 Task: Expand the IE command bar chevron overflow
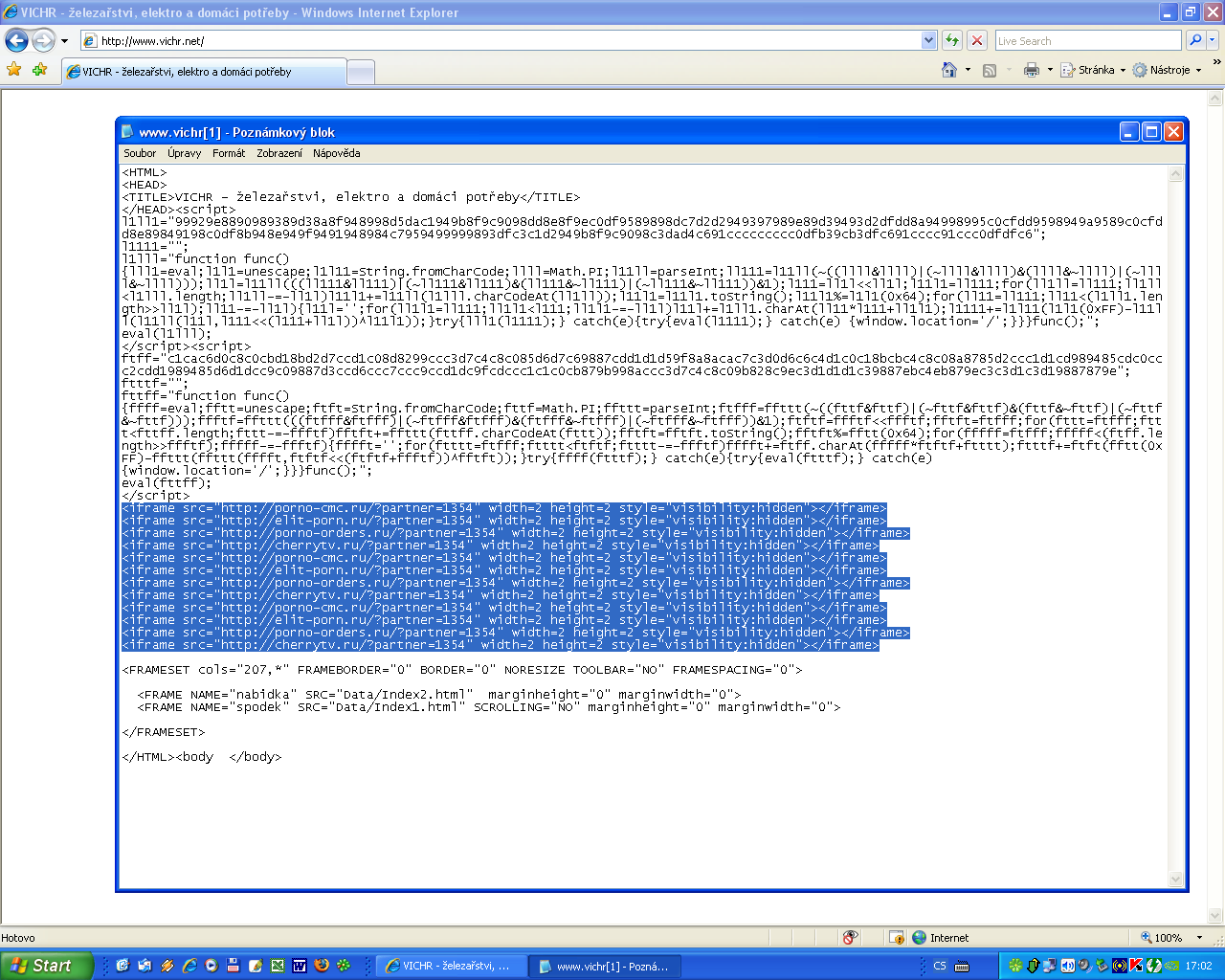pyautogui.click(x=1216, y=63)
